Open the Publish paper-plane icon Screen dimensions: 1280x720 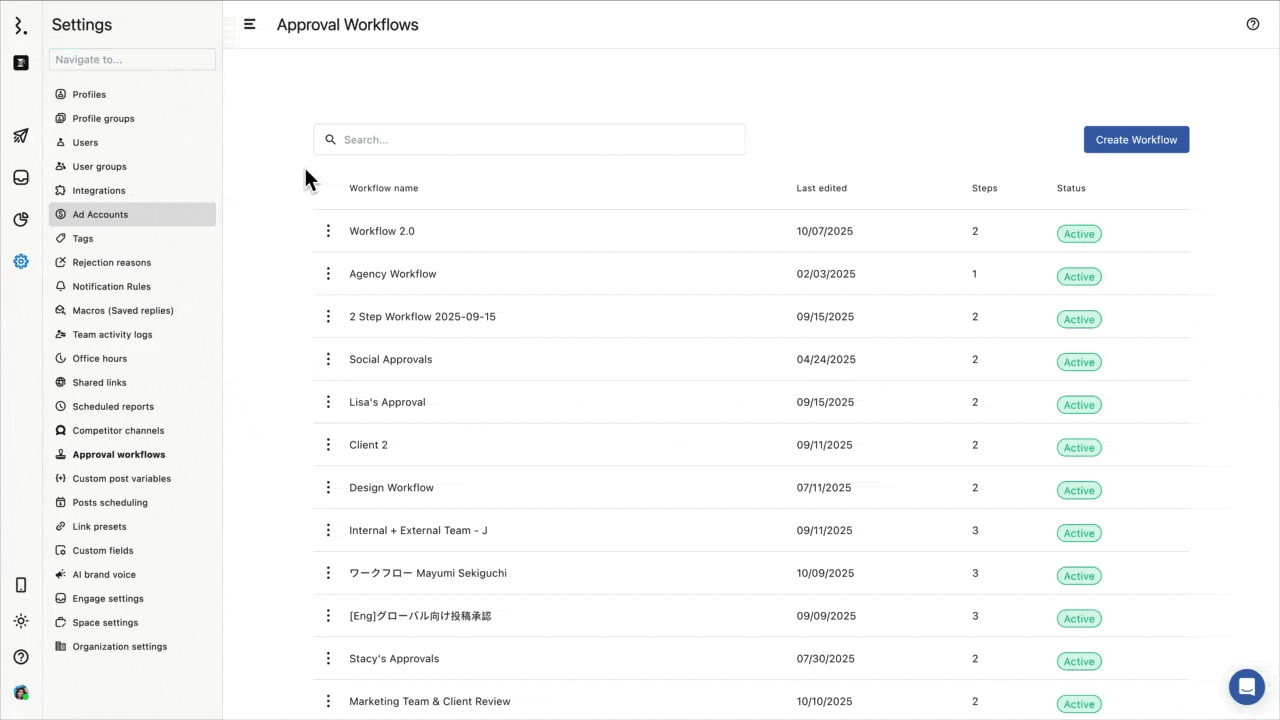pos(21,136)
